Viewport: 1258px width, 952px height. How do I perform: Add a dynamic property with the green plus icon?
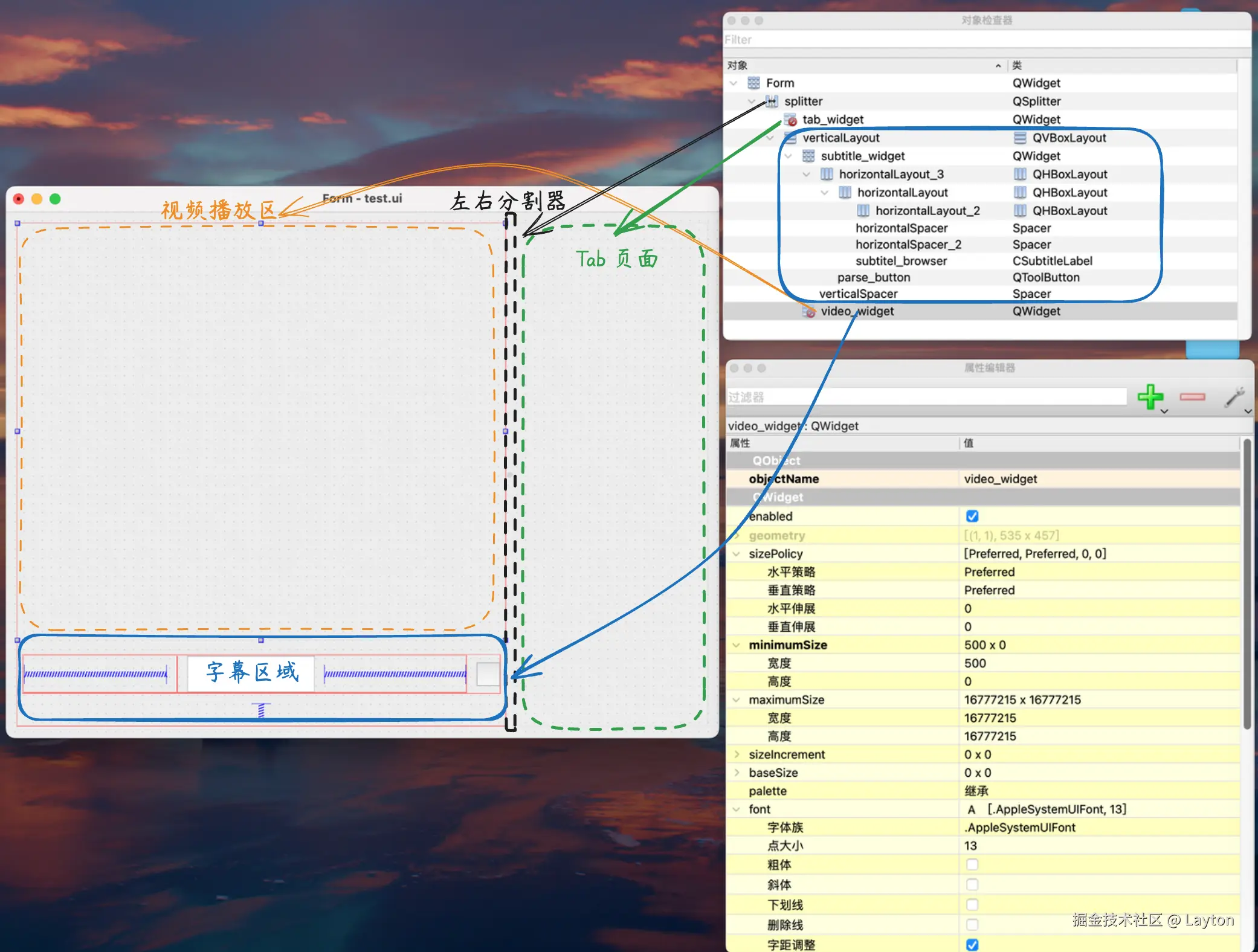tap(1150, 397)
